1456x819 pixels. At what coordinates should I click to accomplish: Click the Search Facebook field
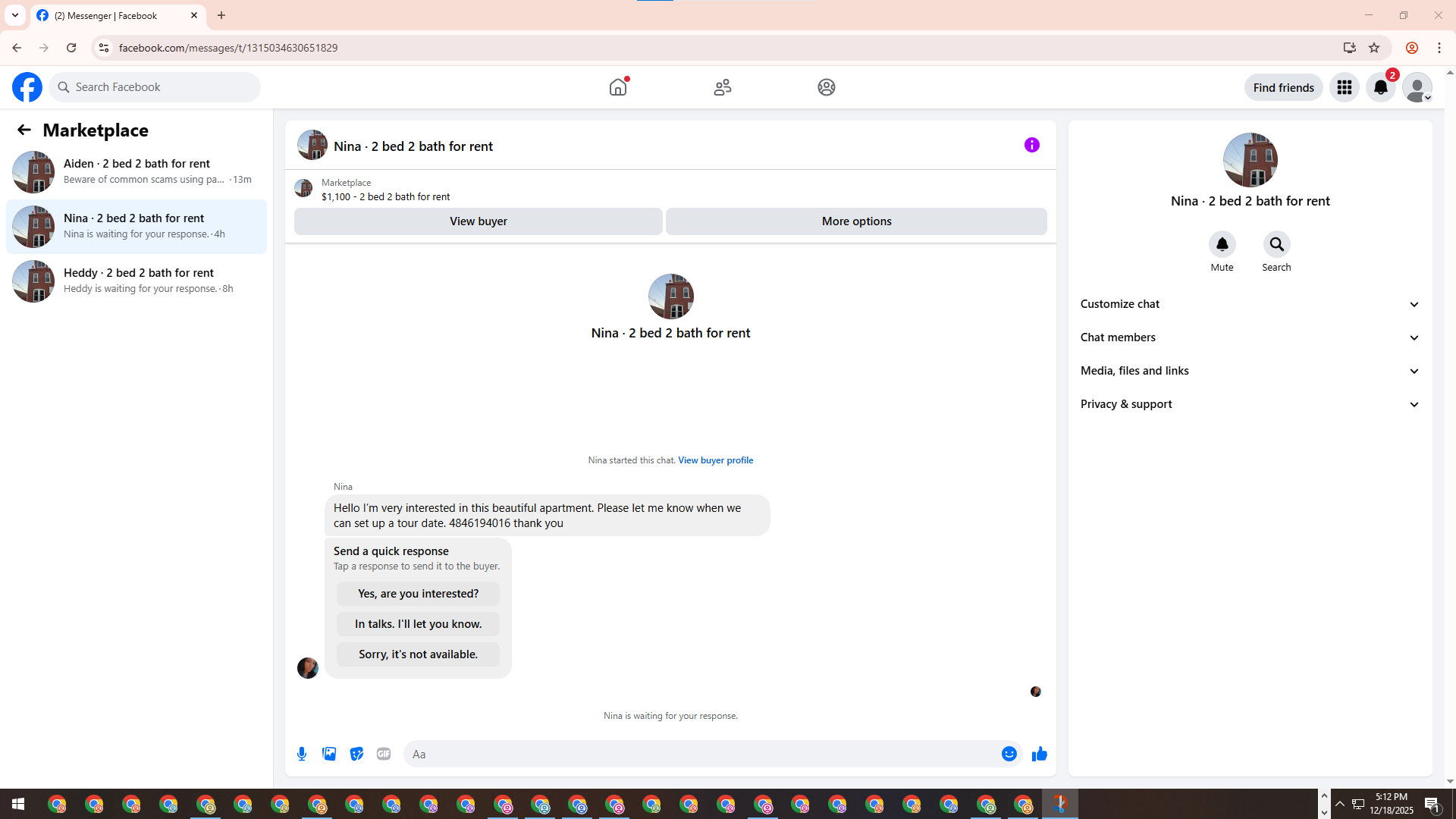click(155, 87)
